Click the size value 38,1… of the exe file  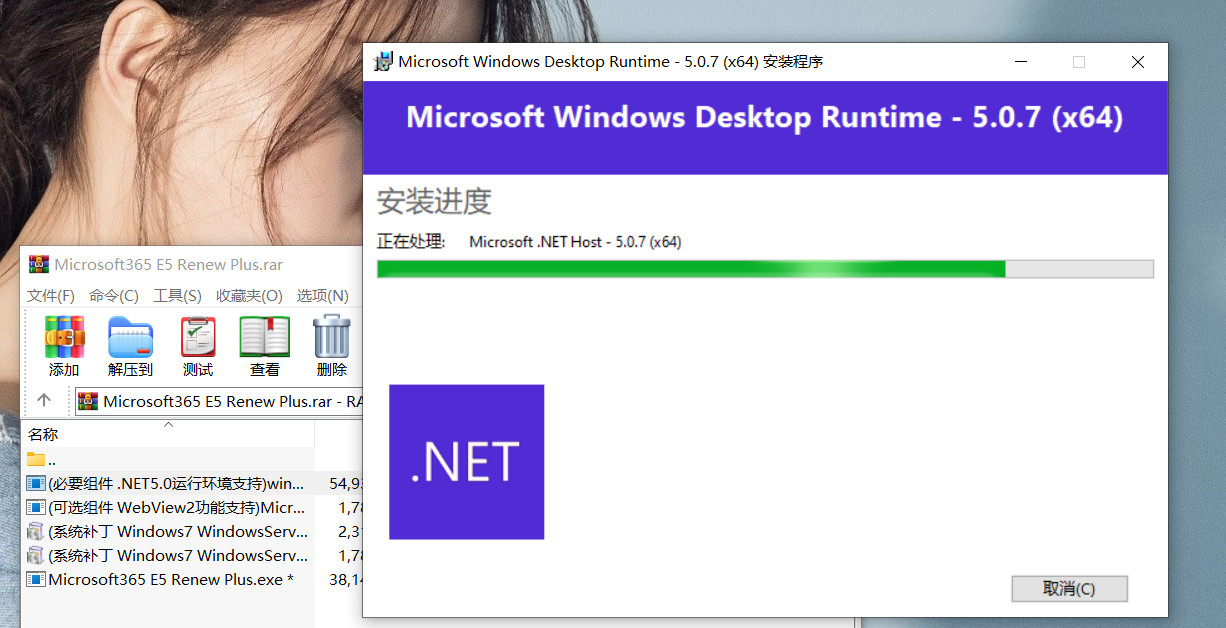[345, 579]
